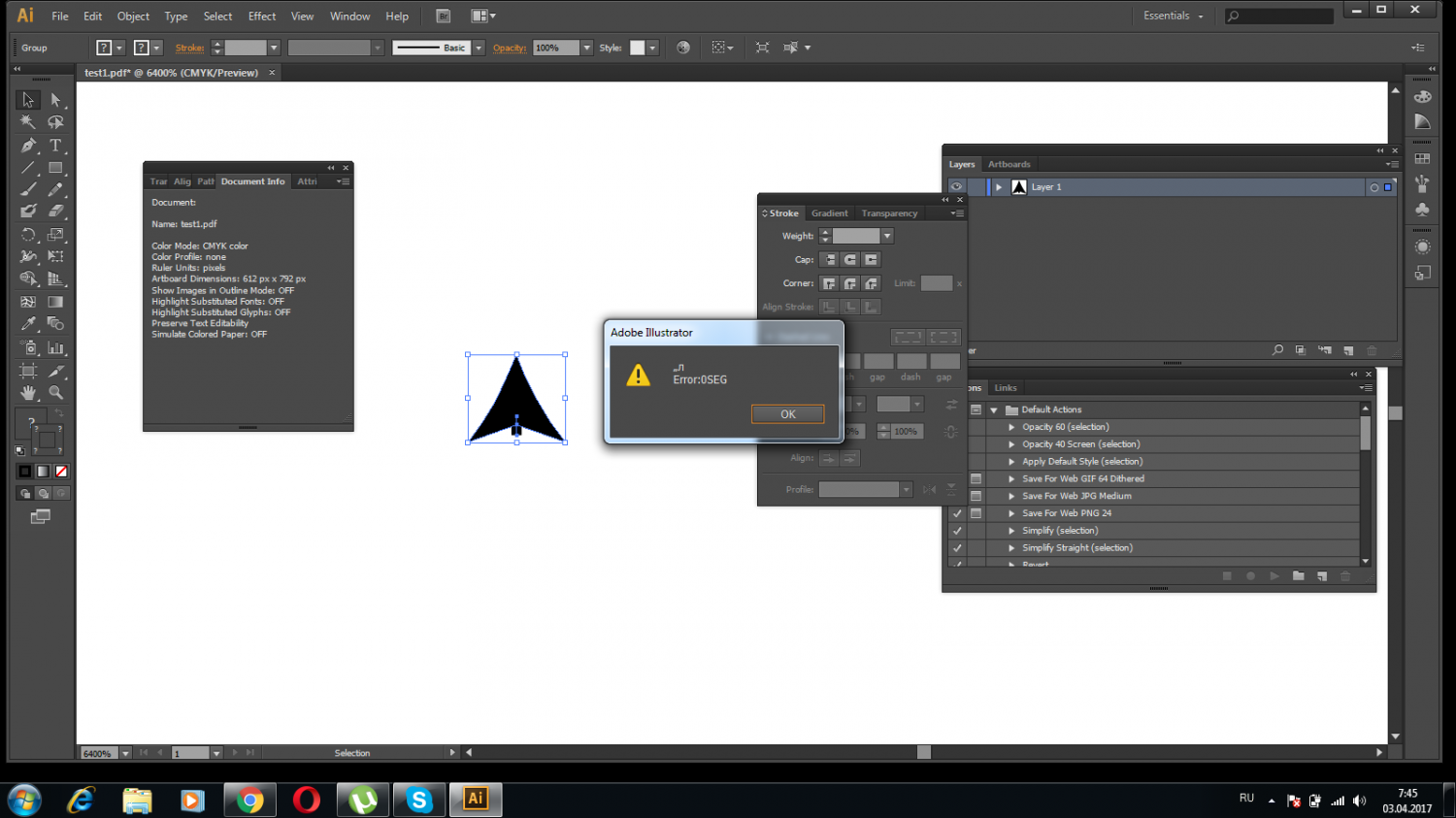Select the Blend tool
This screenshot has height=818, width=1456.
tap(55, 324)
